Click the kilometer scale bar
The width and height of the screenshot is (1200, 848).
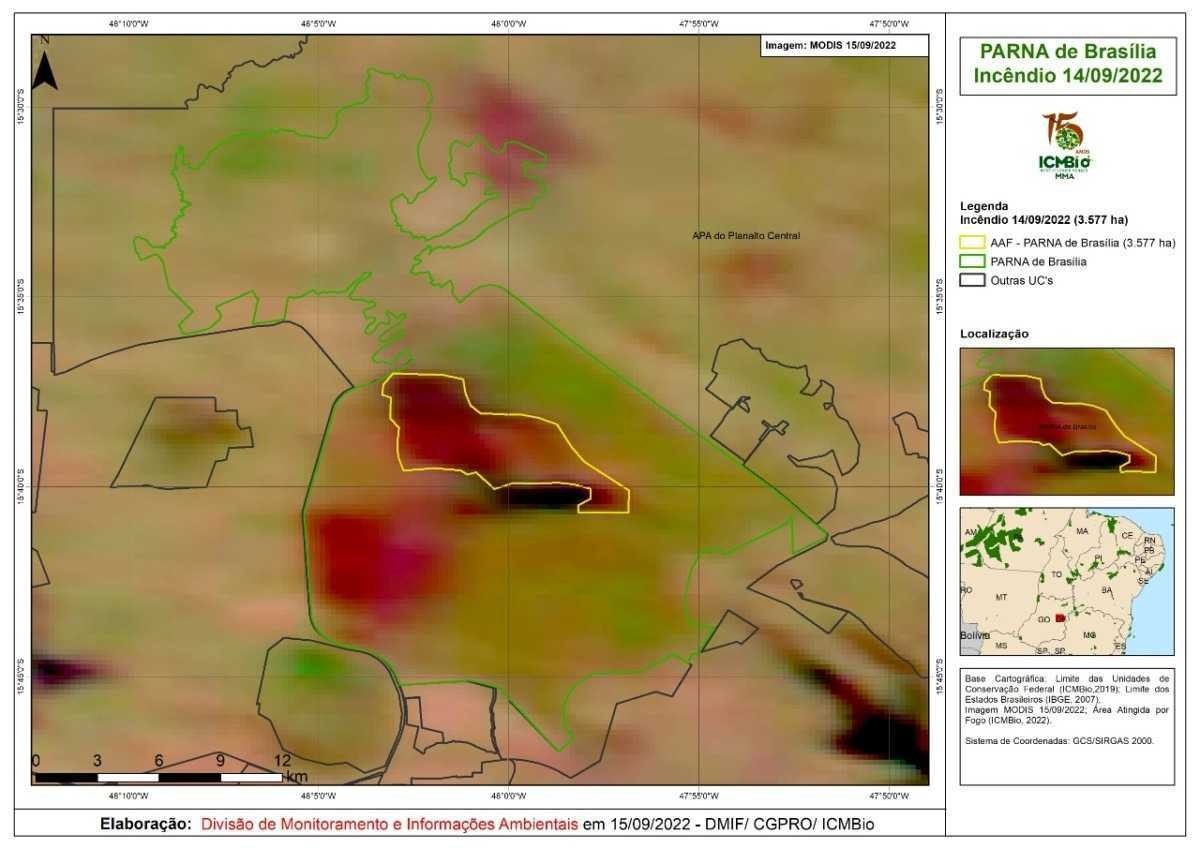tap(160, 776)
